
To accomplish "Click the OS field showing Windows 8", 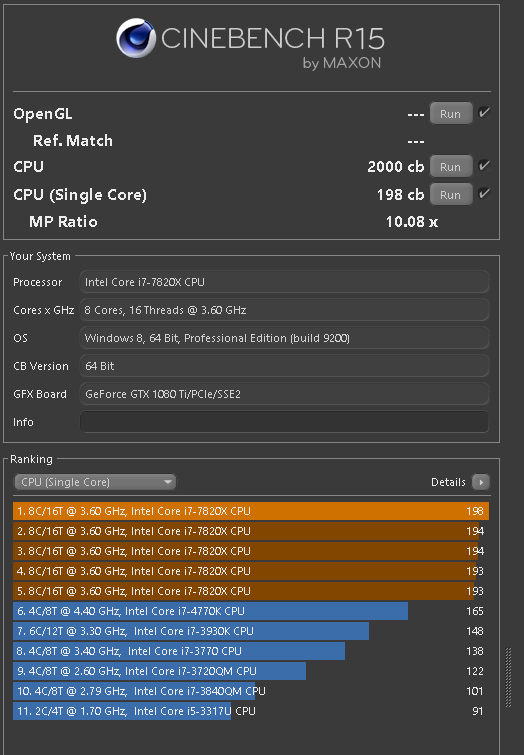I will pyautogui.click(x=284, y=338).
